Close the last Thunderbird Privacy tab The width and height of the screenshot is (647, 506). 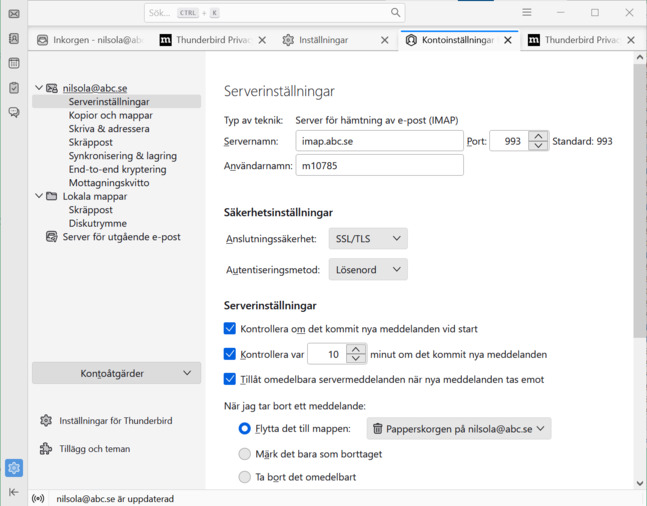[x=631, y=40]
